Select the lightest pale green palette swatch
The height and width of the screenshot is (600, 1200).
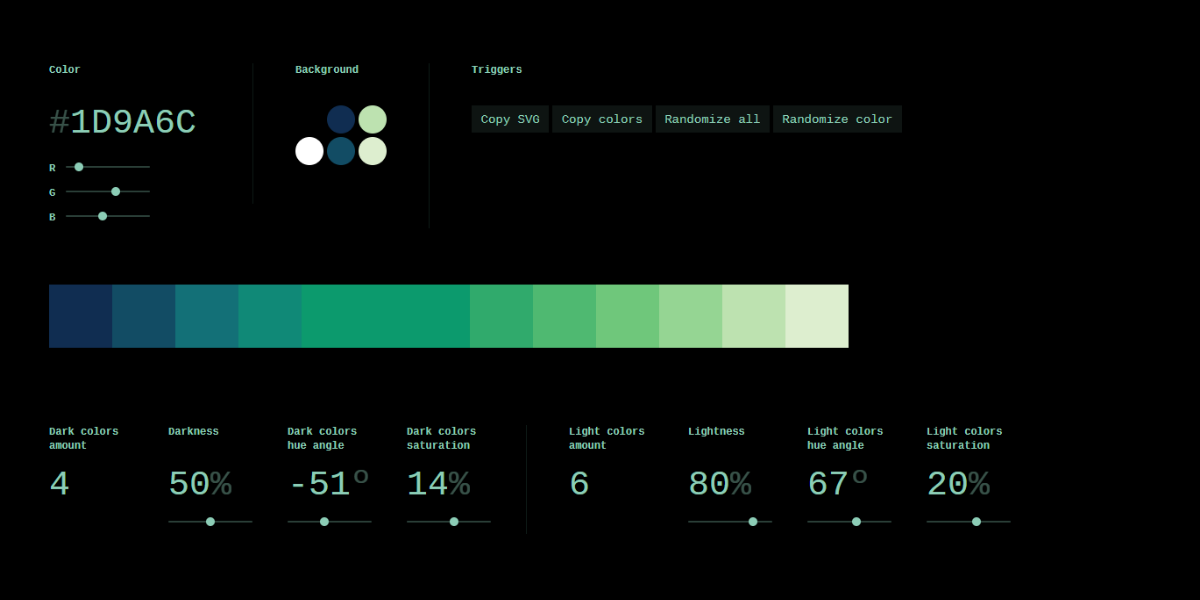(817, 316)
